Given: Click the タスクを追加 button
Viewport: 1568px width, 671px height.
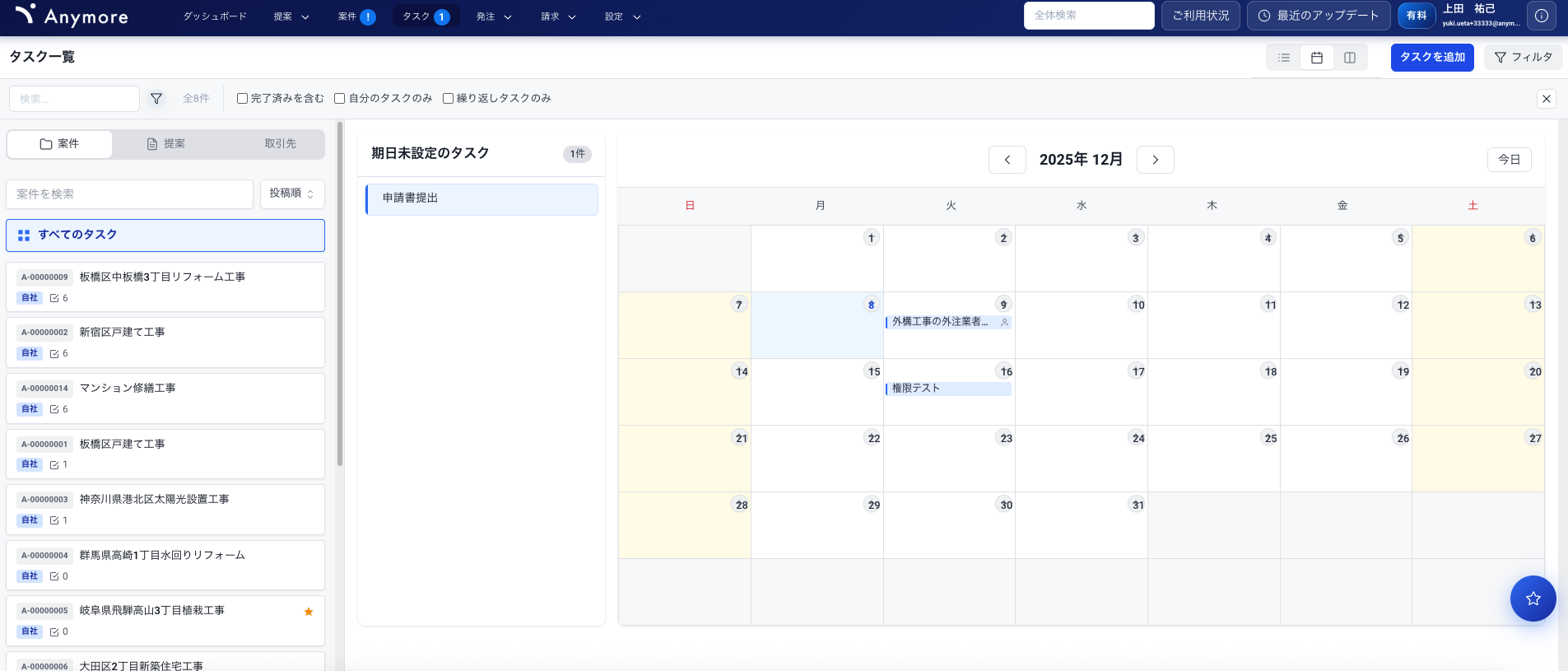Looking at the screenshot, I should pos(1432,58).
